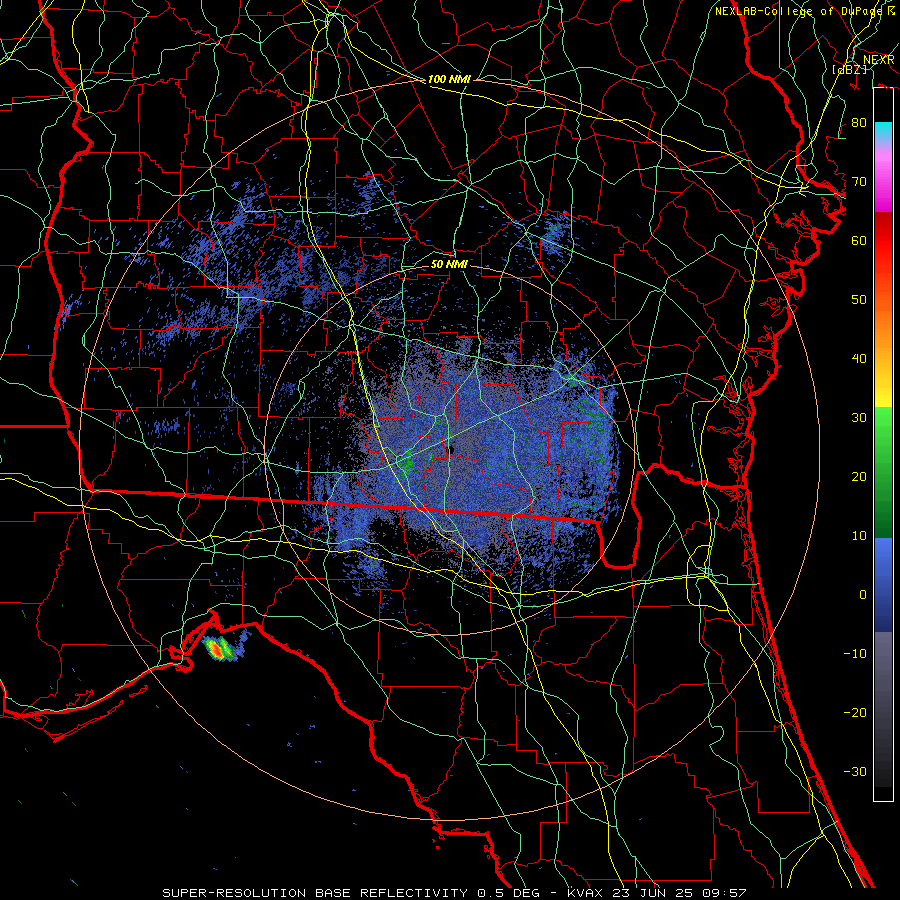Click the 70 value on dBZ scale
The height and width of the screenshot is (900, 900).
859,182
